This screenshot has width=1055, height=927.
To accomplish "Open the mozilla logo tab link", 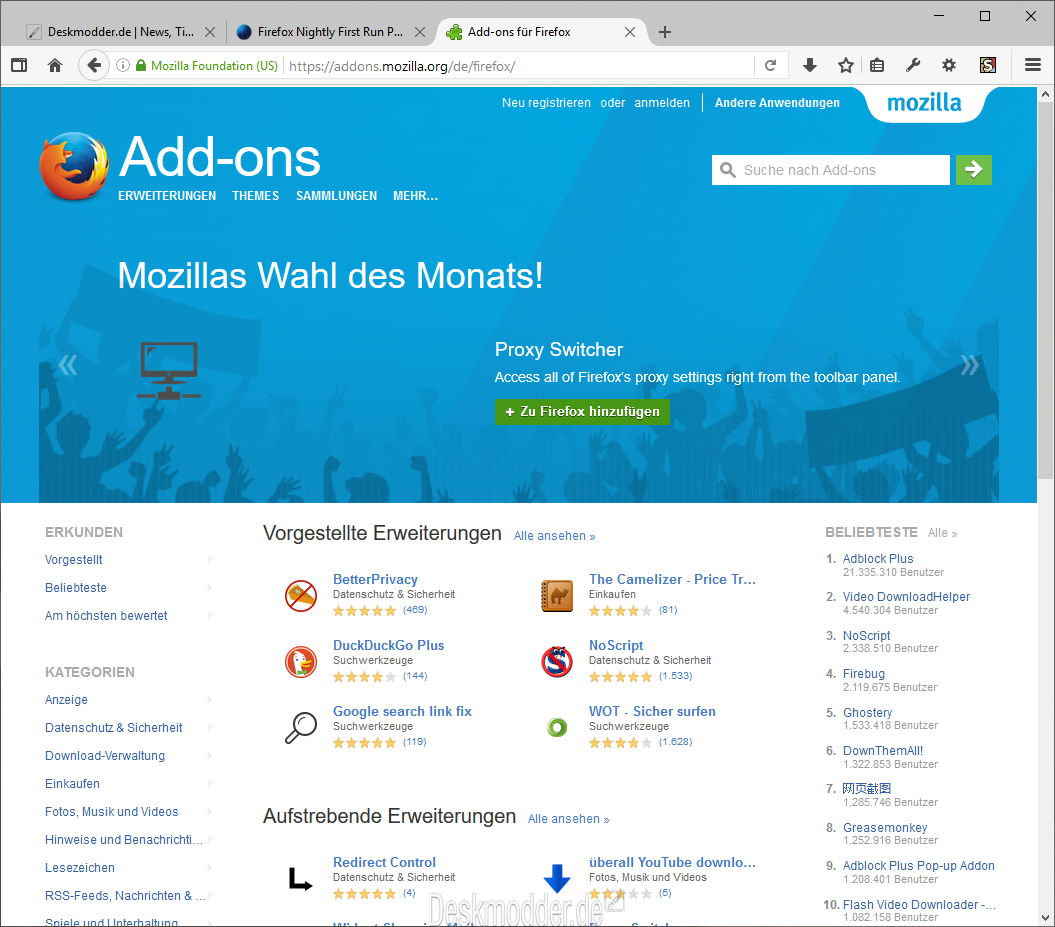I will [924, 103].
